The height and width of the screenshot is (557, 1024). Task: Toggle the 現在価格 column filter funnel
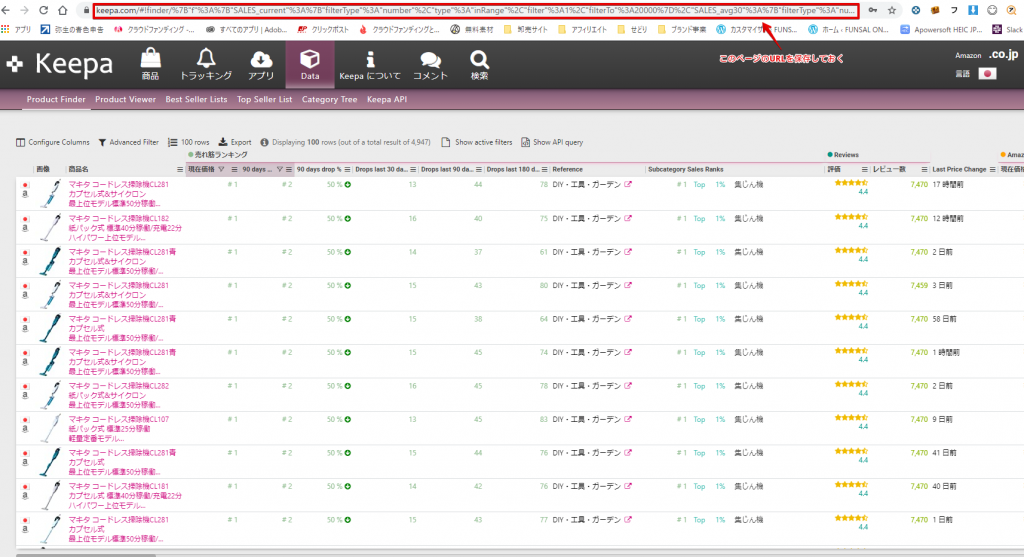(221, 169)
